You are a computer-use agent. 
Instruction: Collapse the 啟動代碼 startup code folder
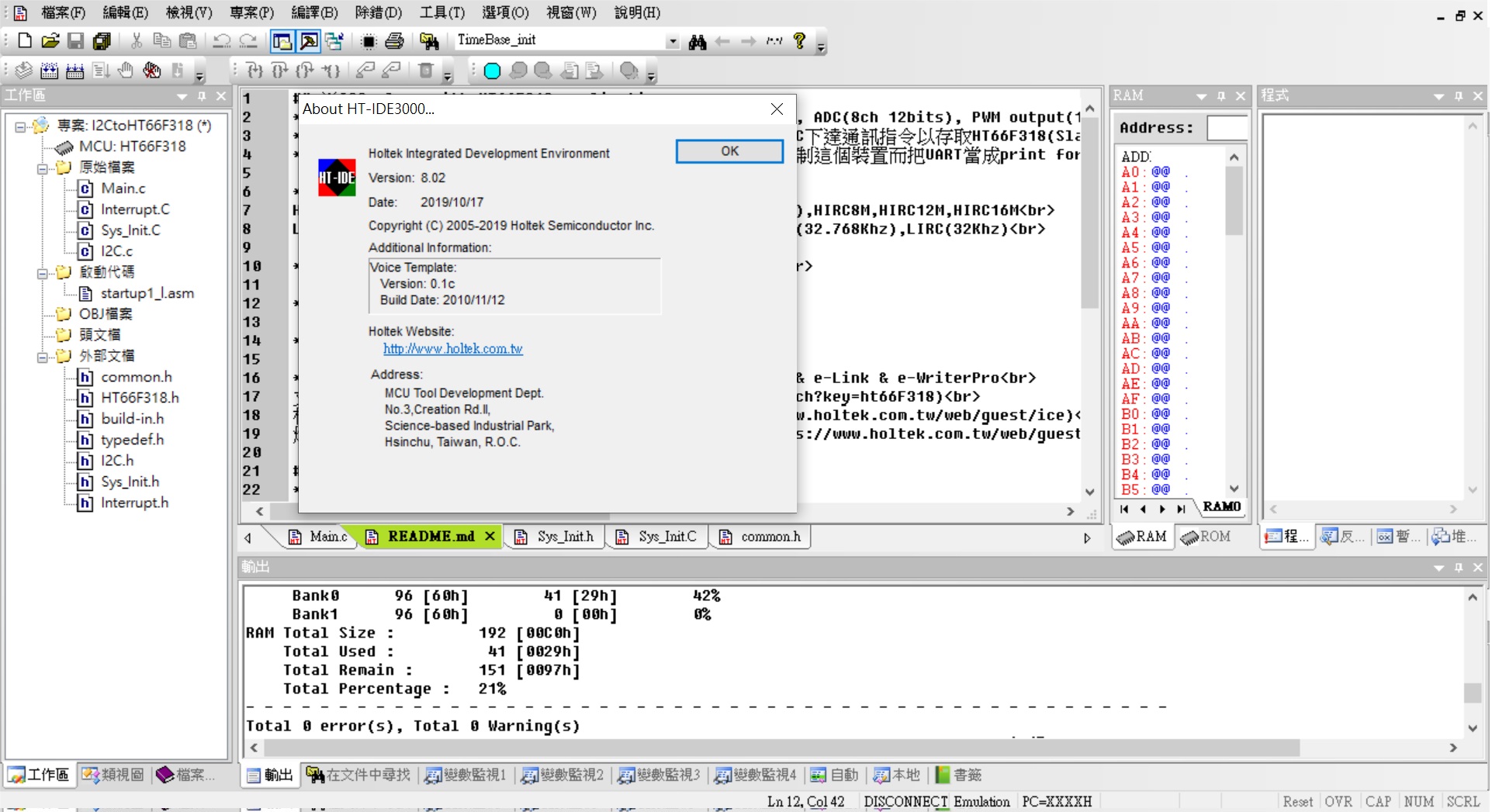[43, 273]
